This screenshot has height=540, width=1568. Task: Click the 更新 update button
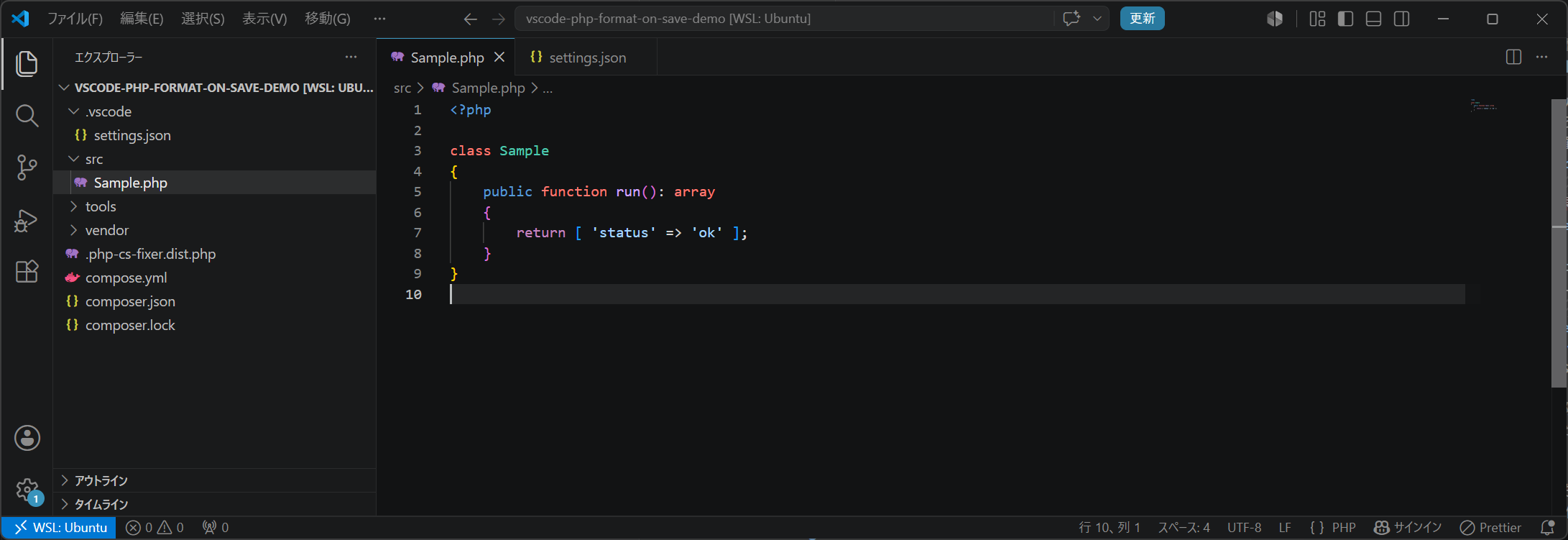pos(1142,19)
